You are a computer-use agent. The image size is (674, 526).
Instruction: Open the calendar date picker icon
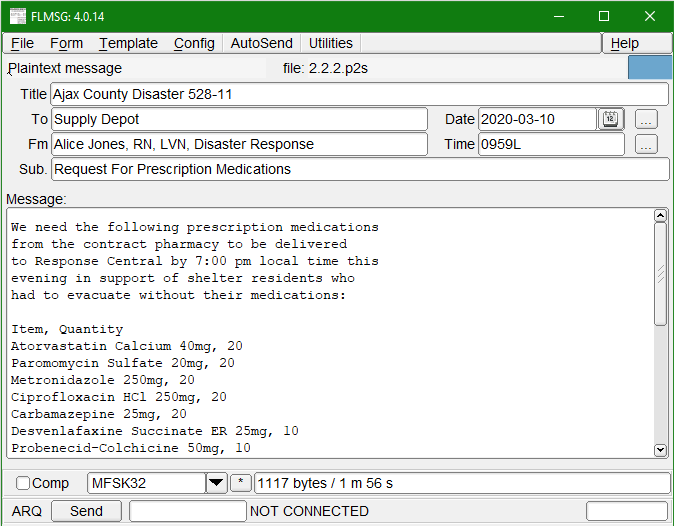click(610, 119)
